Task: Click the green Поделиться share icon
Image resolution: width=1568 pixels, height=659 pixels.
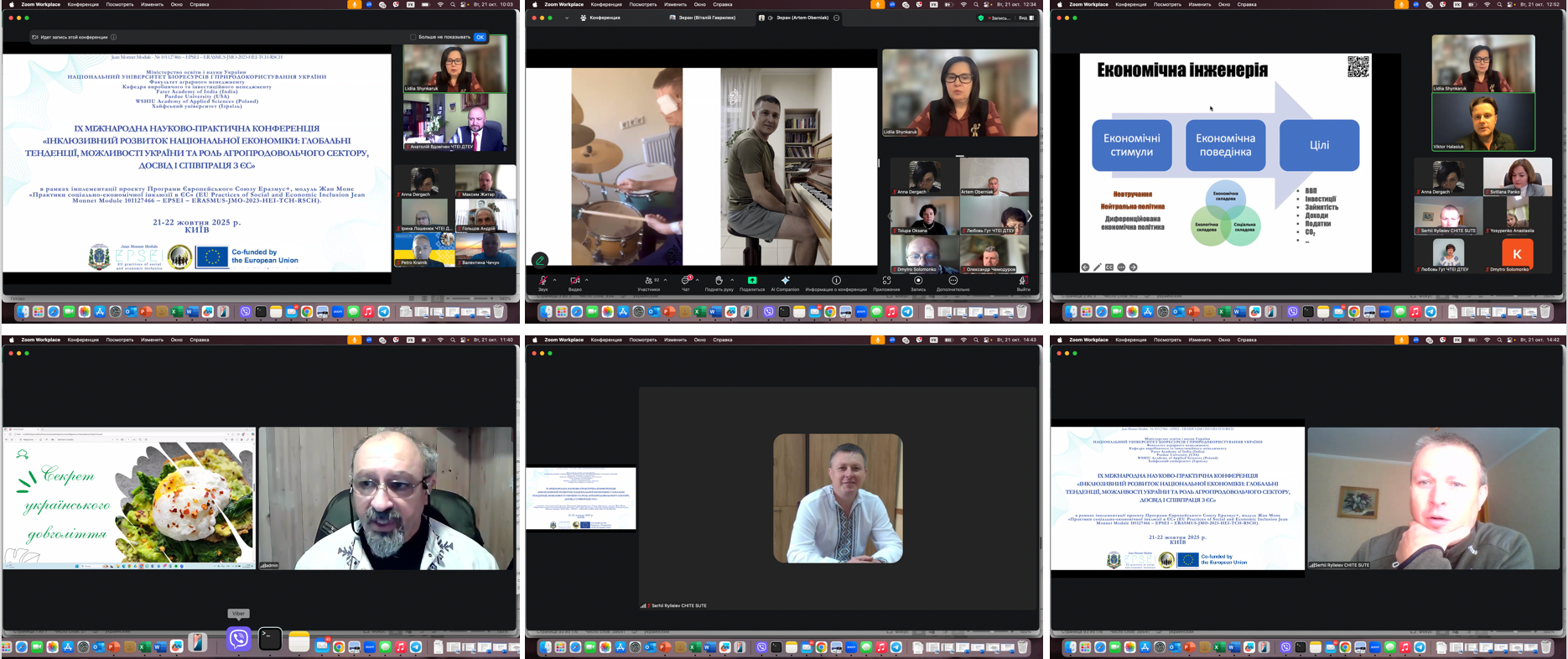Action: point(752,280)
